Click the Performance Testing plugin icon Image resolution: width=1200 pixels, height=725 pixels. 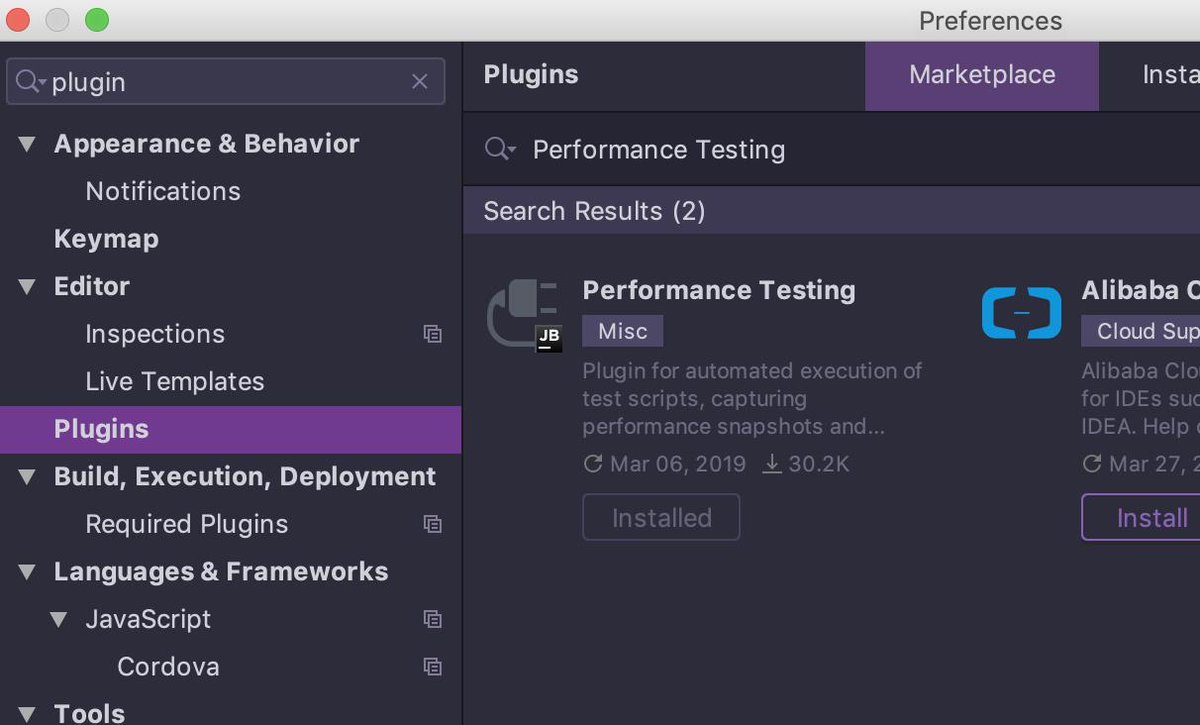[524, 316]
